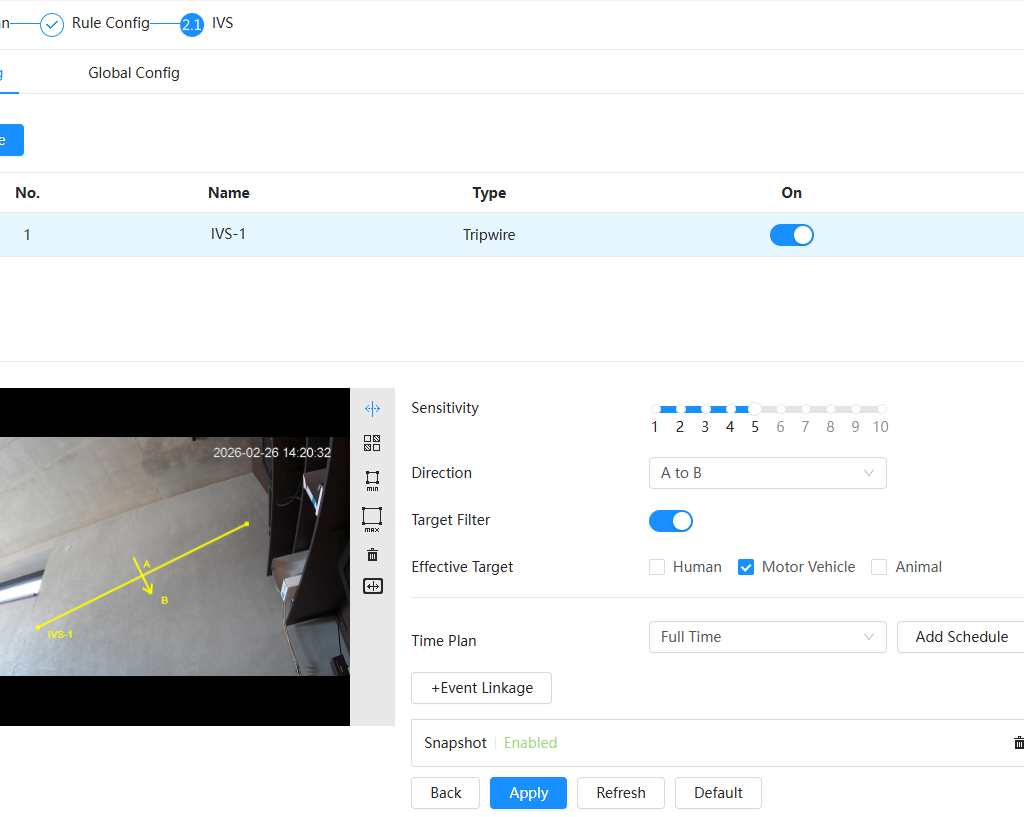Image resolution: width=1024 pixels, height=817 pixels.
Task: Click the trash icon beside video preview
Action: click(372, 555)
